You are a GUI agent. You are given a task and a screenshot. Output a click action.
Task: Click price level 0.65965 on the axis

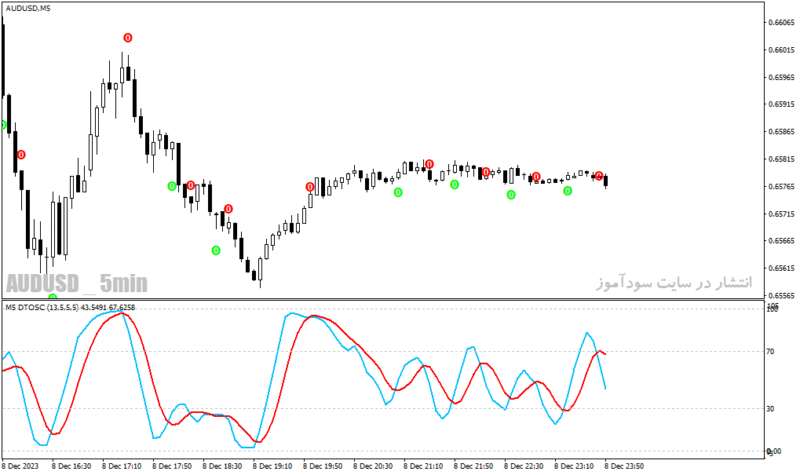[781, 78]
